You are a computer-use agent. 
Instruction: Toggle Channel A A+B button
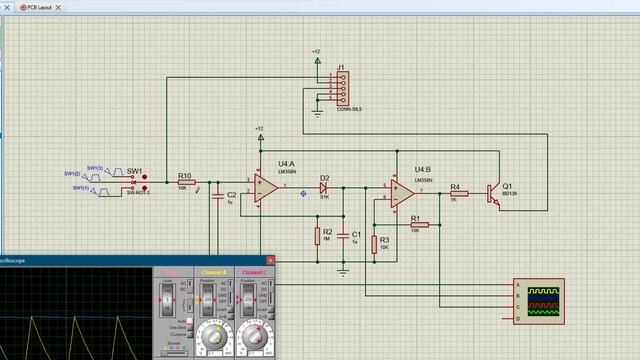point(230,316)
